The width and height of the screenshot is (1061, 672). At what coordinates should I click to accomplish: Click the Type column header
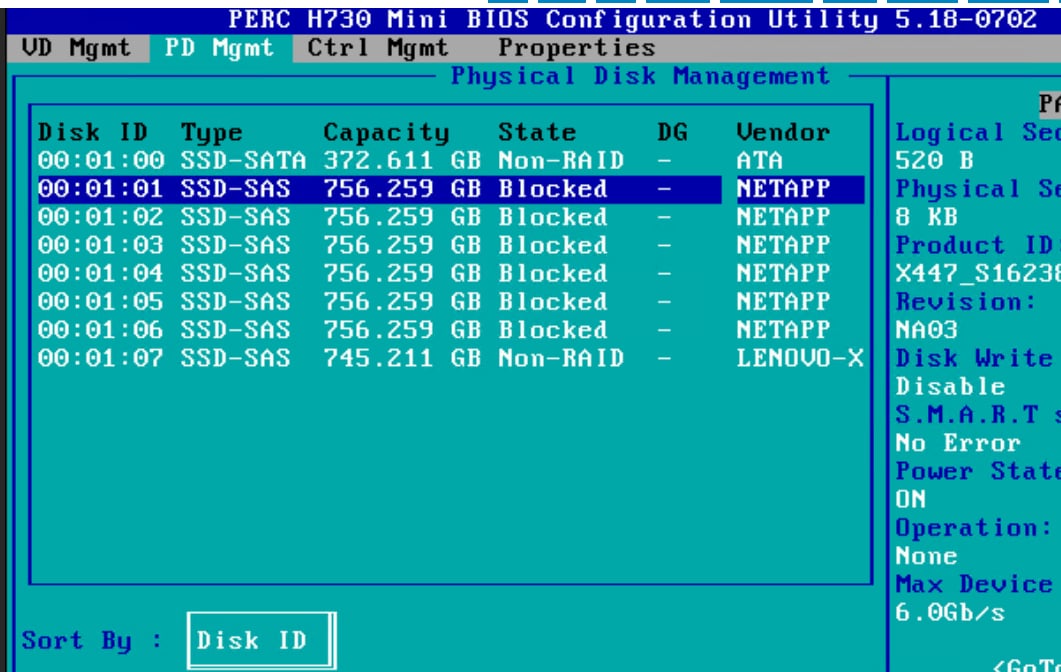click(212, 133)
